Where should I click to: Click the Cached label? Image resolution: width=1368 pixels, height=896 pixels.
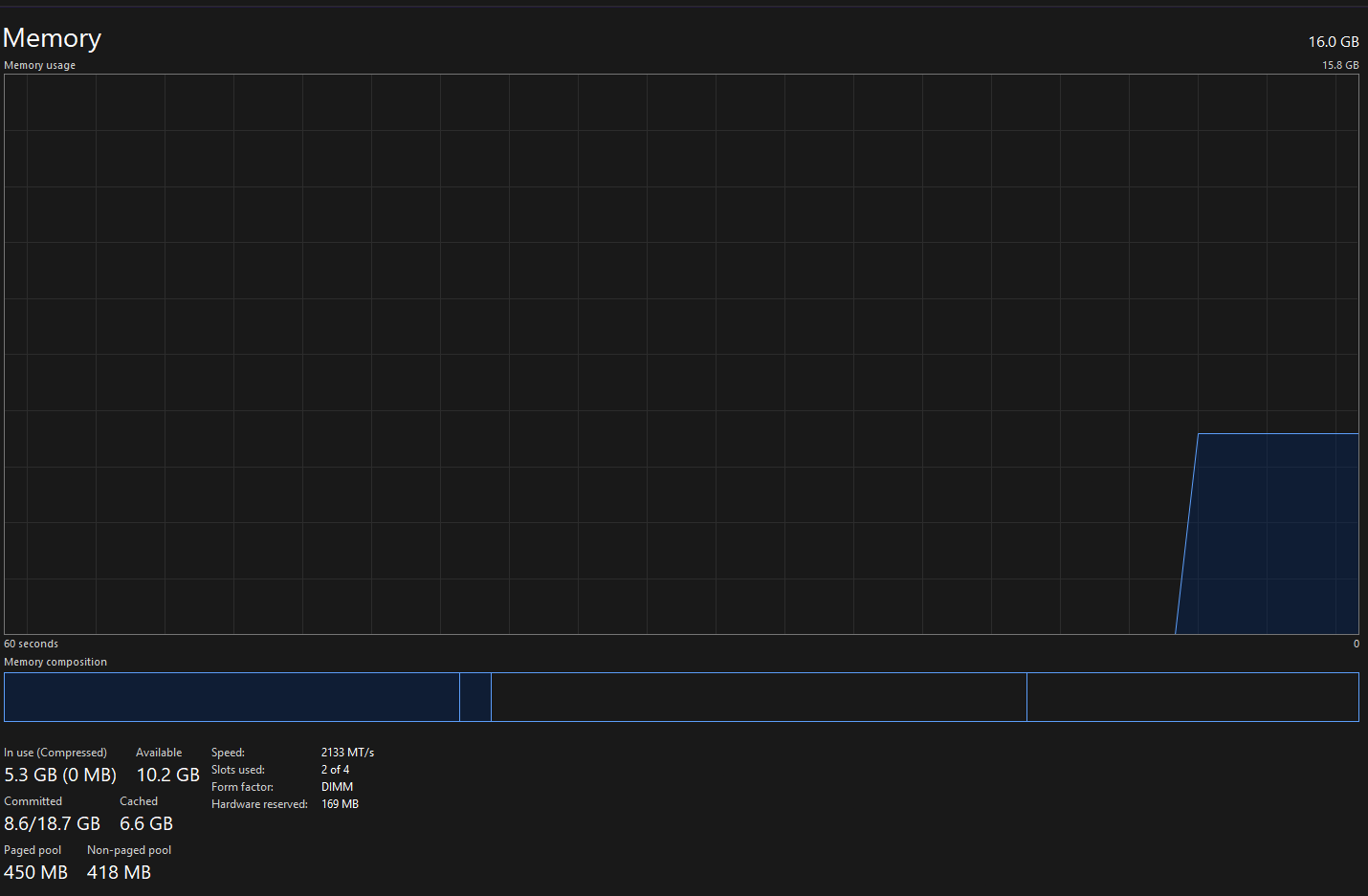pos(139,801)
